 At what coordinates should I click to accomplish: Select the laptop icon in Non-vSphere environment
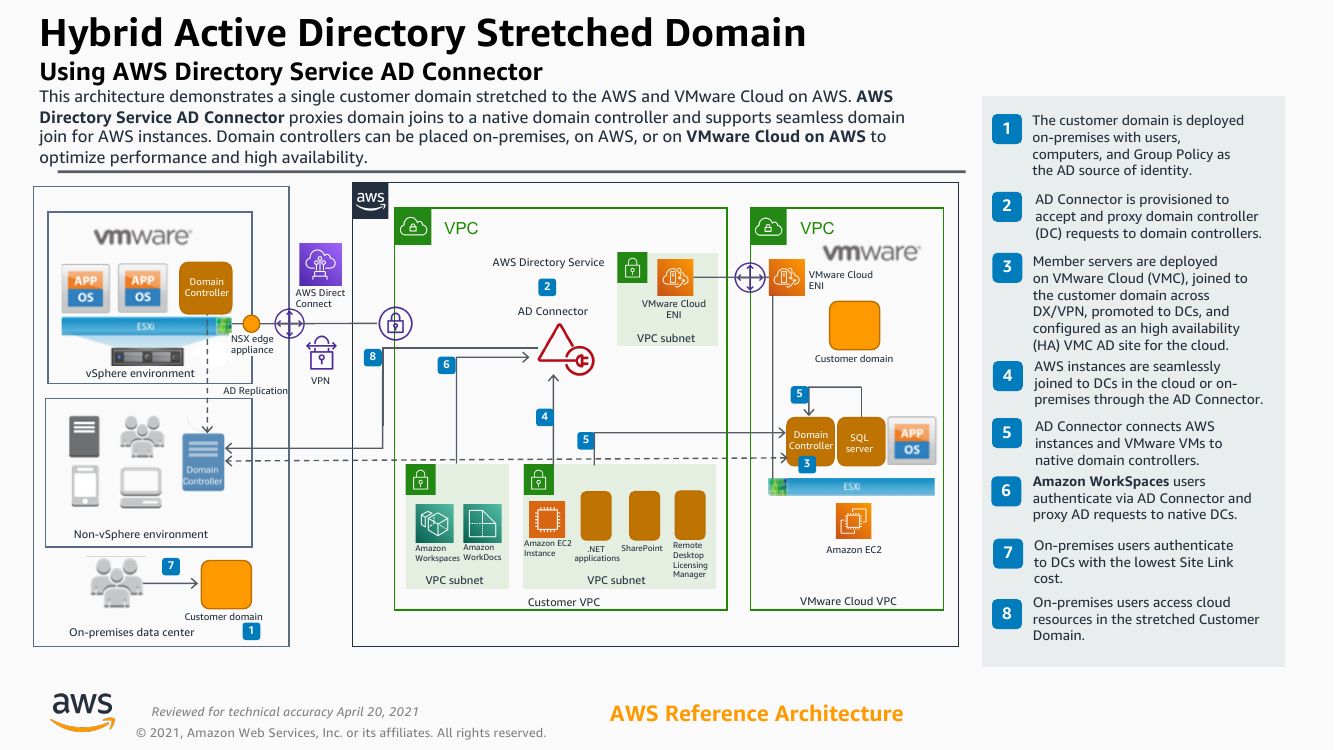click(x=141, y=488)
